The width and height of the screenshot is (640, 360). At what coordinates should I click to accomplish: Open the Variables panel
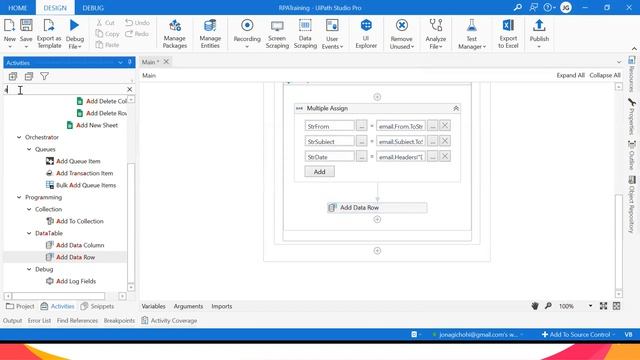point(153,306)
